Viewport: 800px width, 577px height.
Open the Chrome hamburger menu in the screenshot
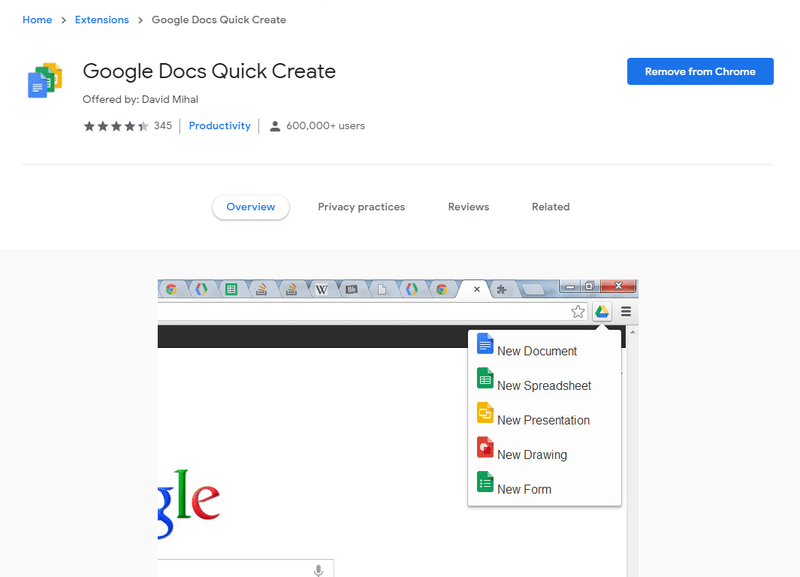click(x=626, y=311)
